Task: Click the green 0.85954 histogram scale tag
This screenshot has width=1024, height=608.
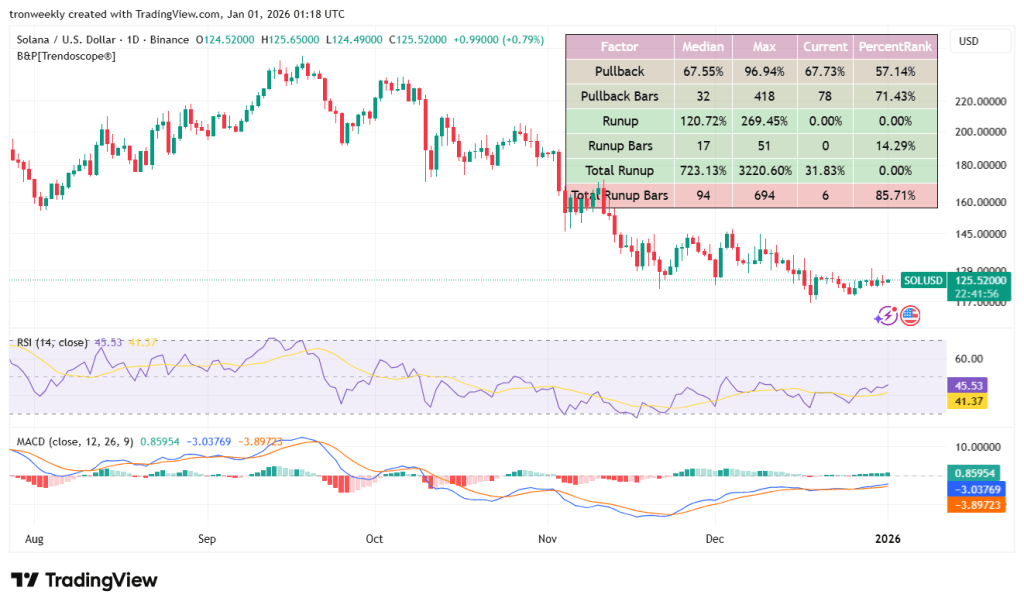Action: point(976,473)
